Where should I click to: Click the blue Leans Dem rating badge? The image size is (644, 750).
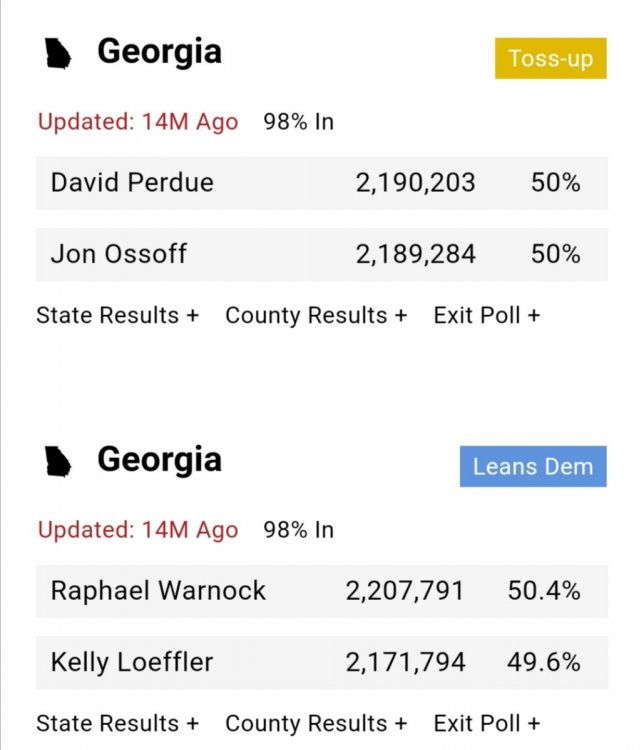(533, 466)
